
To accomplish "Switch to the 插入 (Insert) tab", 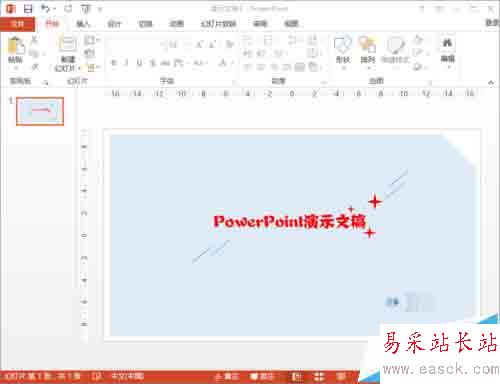I will coord(83,24).
